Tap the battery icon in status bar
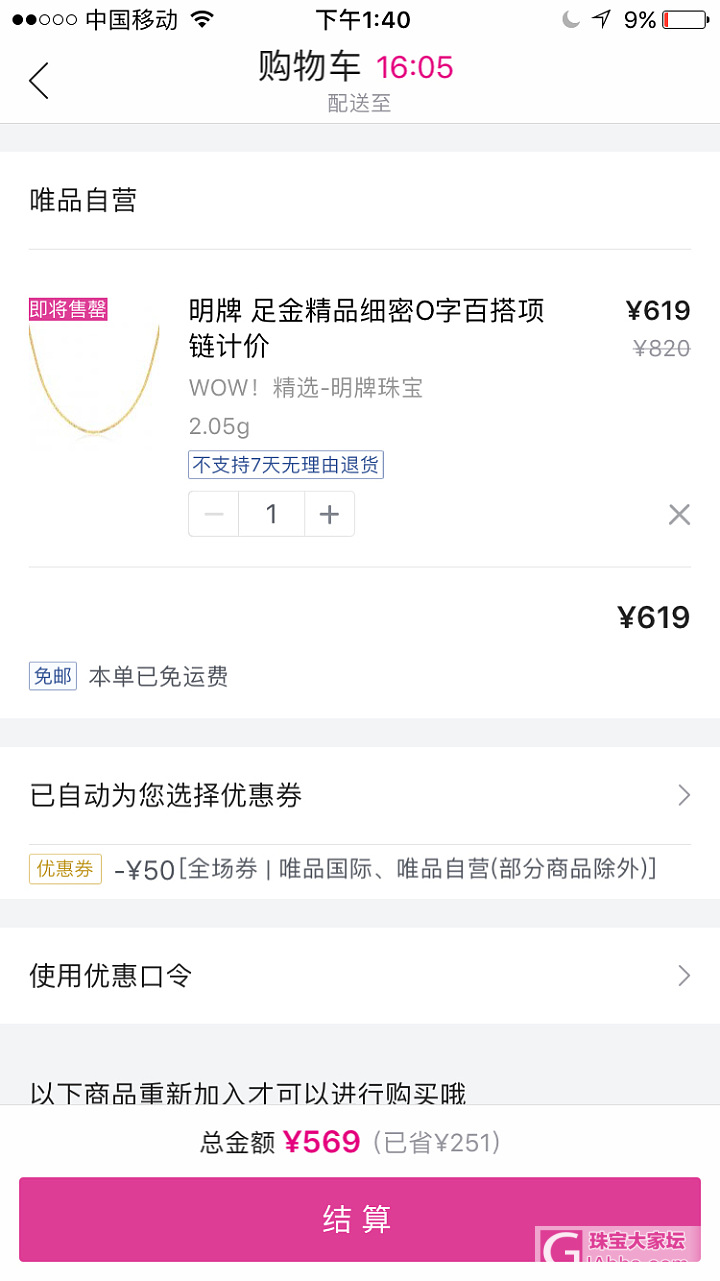This screenshot has width=720, height=1281. click(x=684, y=20)
